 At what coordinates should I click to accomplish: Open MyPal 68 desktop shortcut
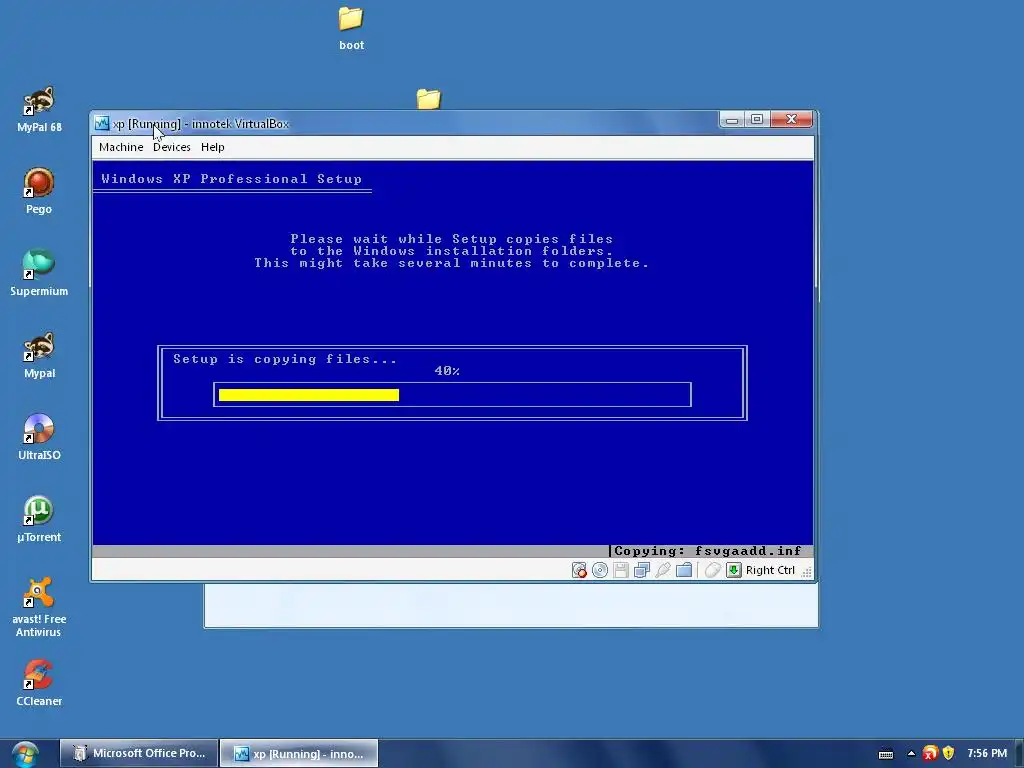click(39, 110)
